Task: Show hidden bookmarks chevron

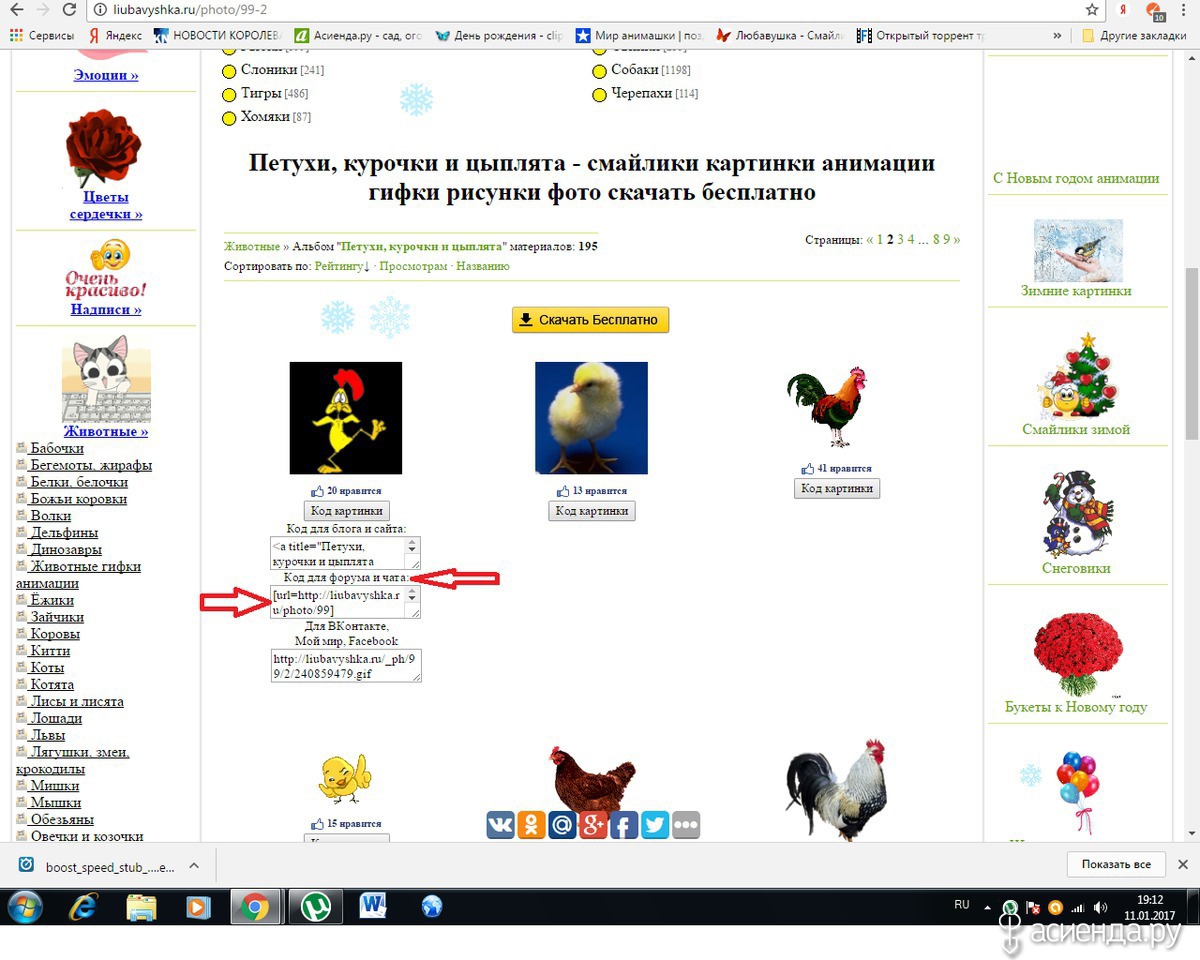Action: coord(1058,35)
